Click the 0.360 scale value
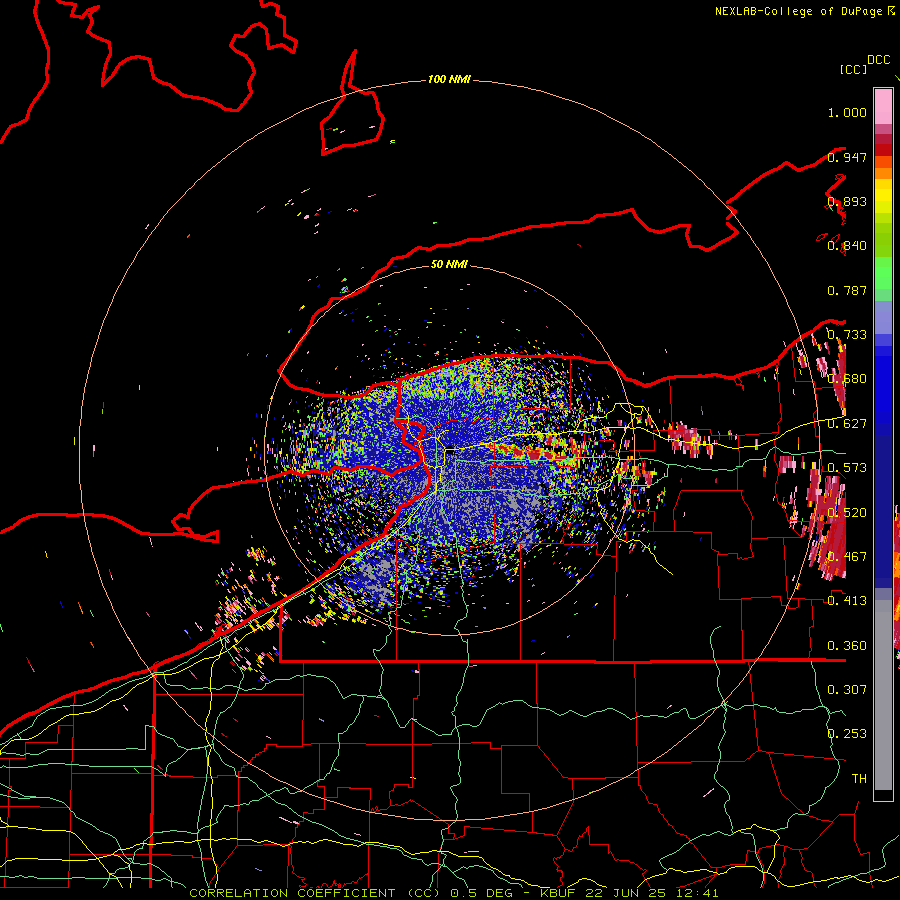900x900 pixels. pos(847,646)
